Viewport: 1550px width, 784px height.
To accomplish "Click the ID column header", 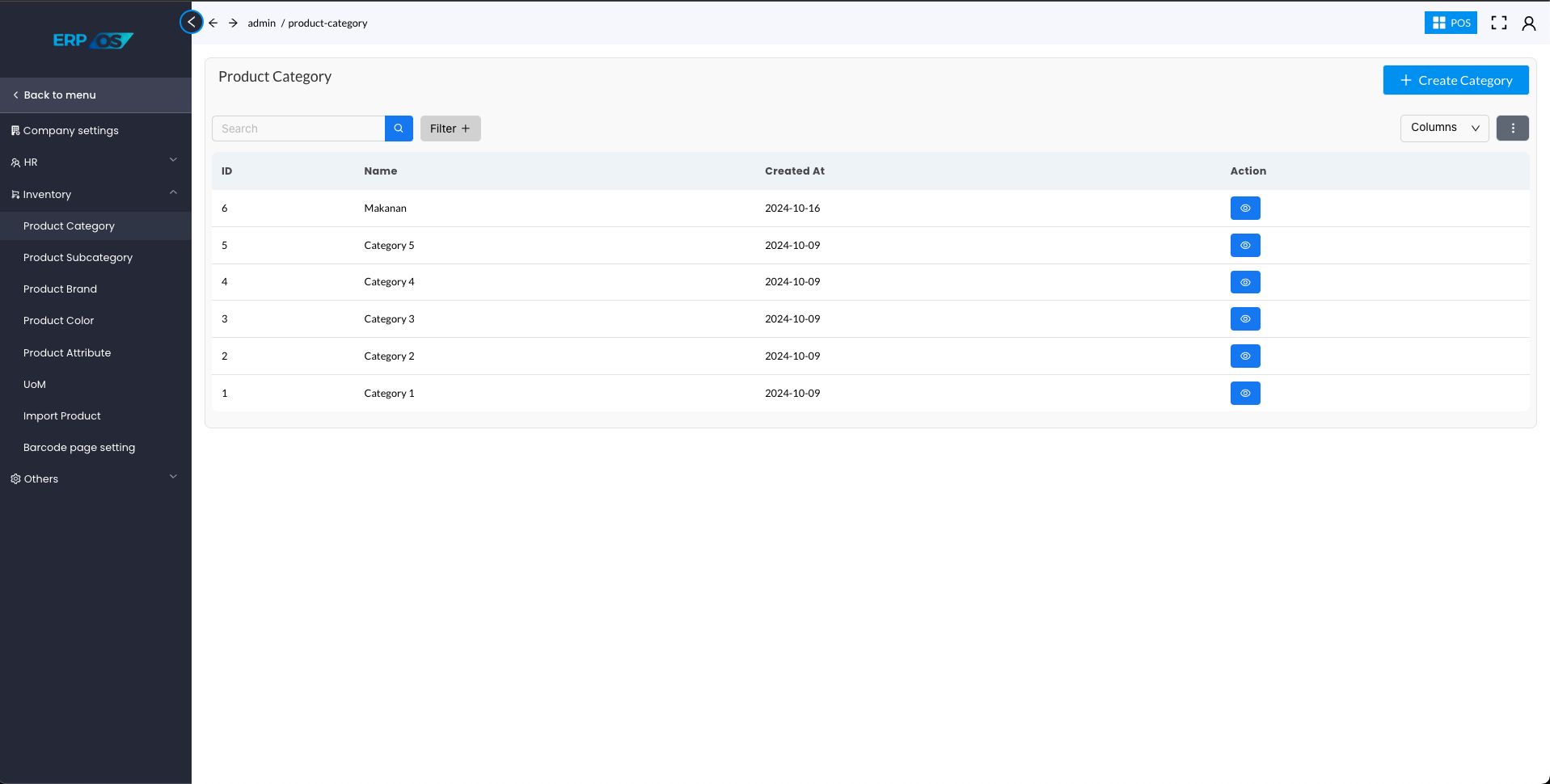I will [226, 171].
